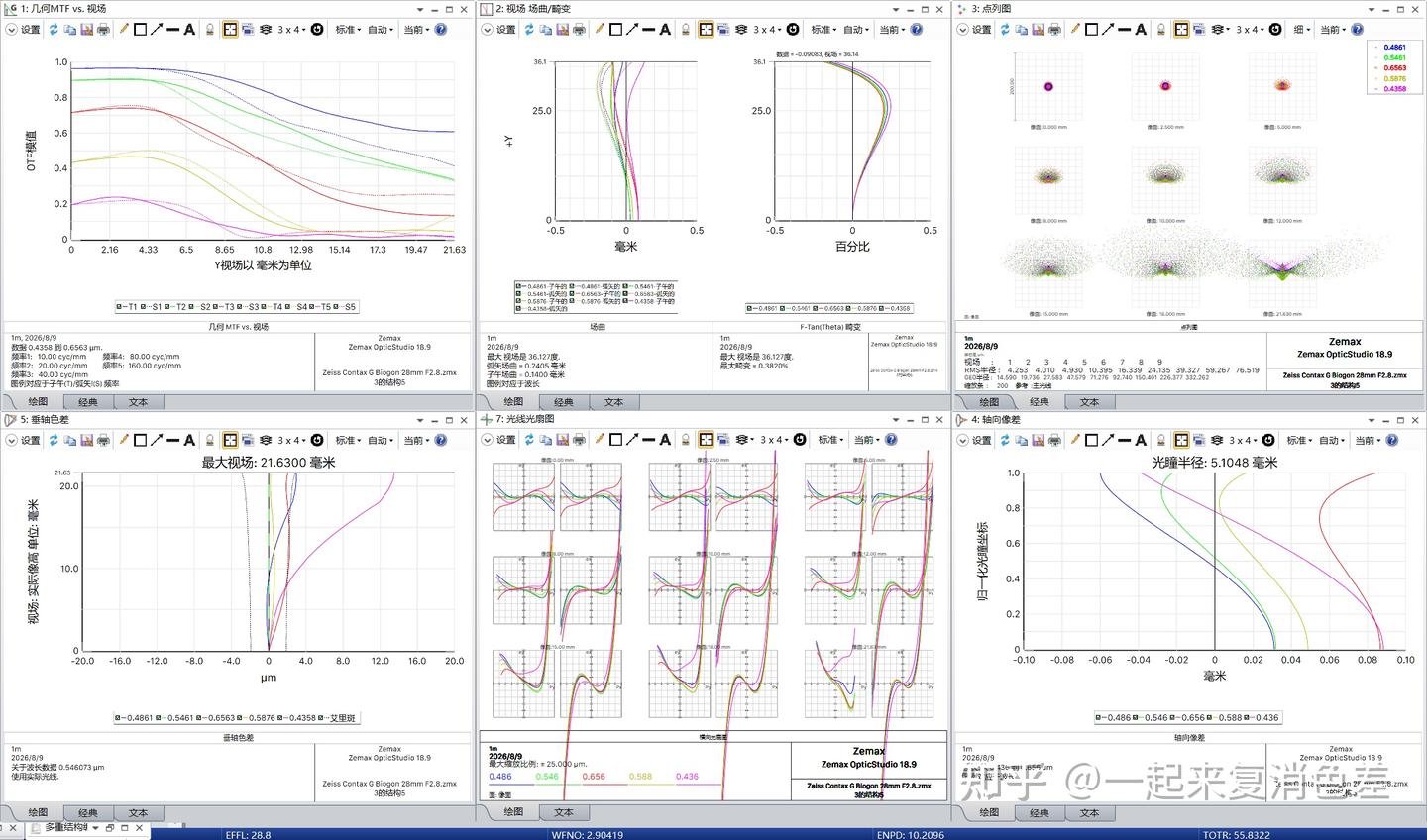The height and width of the screenshot is (840, 1427).
Task: Print the Ray Fan window
Action: [579, 440]
